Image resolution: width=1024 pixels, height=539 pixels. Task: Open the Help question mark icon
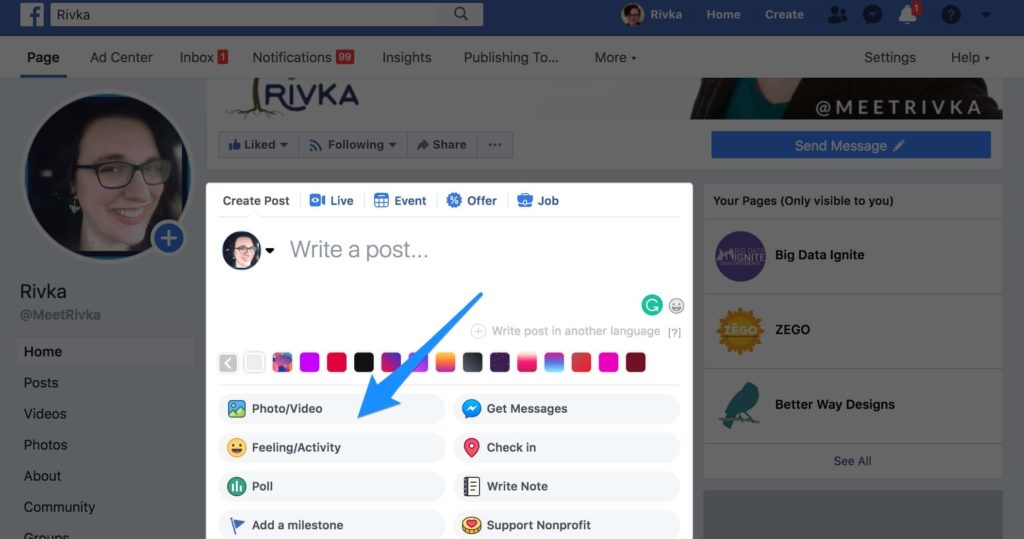[951, 15]
